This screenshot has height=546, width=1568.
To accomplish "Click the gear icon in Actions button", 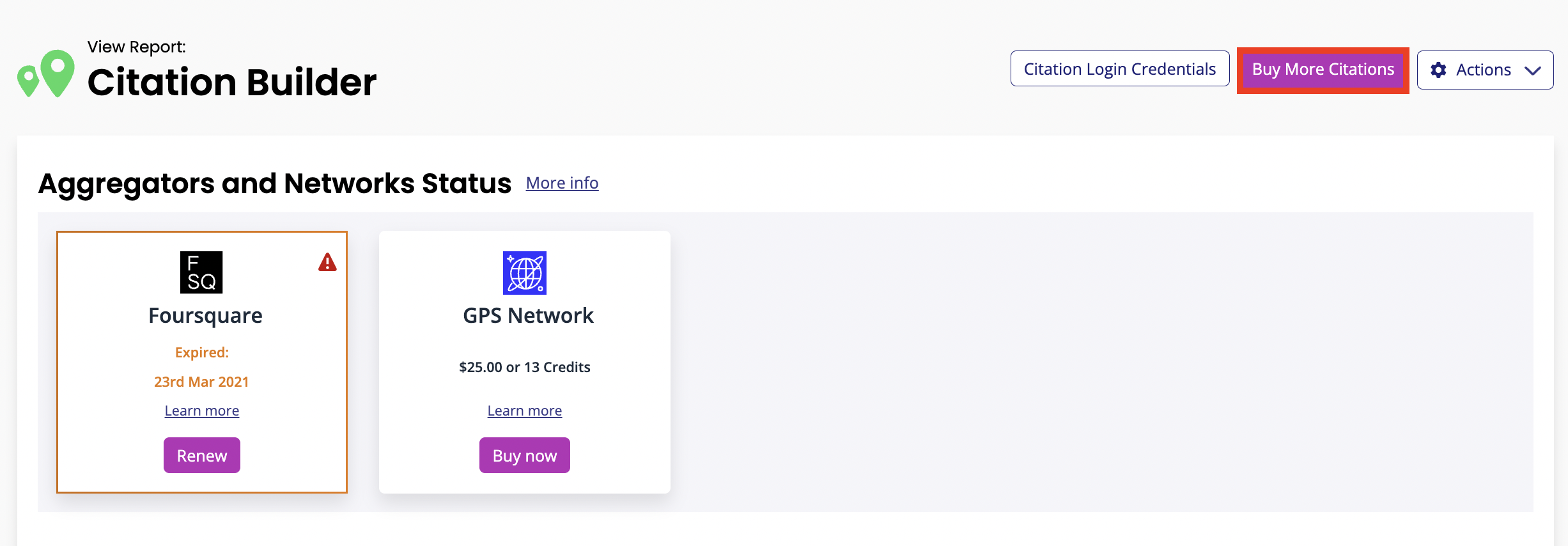I will 1438,70.
